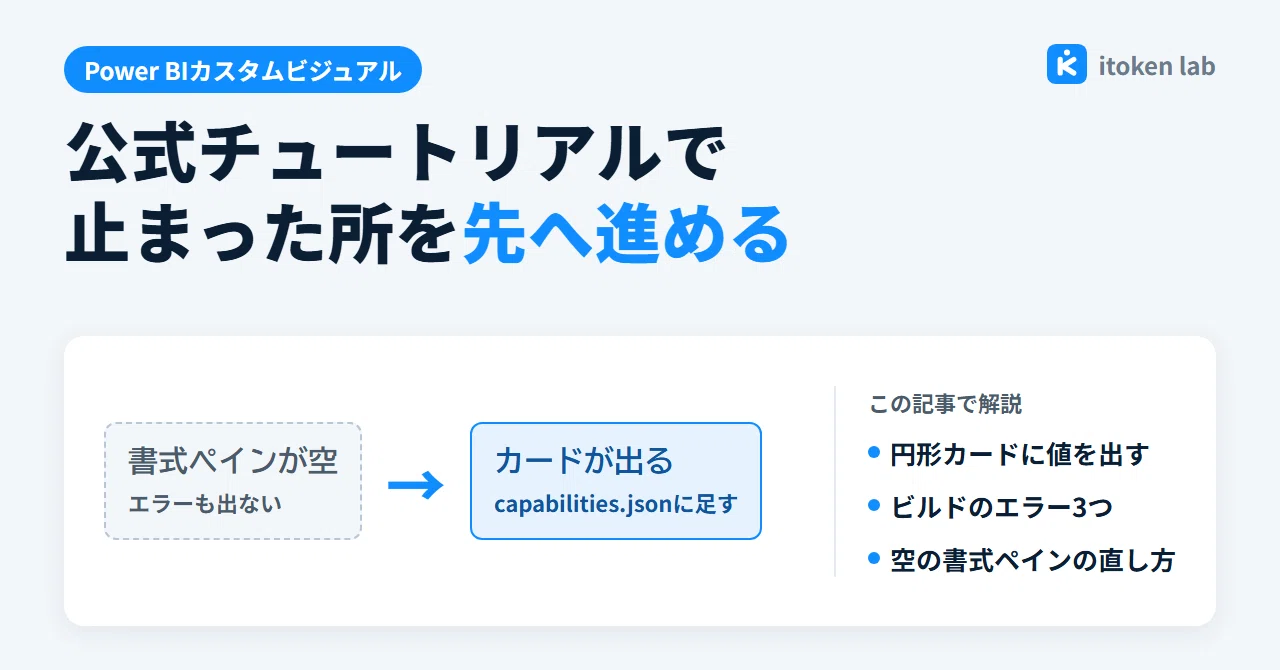Select the Power BIカスタムビジュアル badge
Viewport: 1280px width, 670px height.
coord(243,70)
